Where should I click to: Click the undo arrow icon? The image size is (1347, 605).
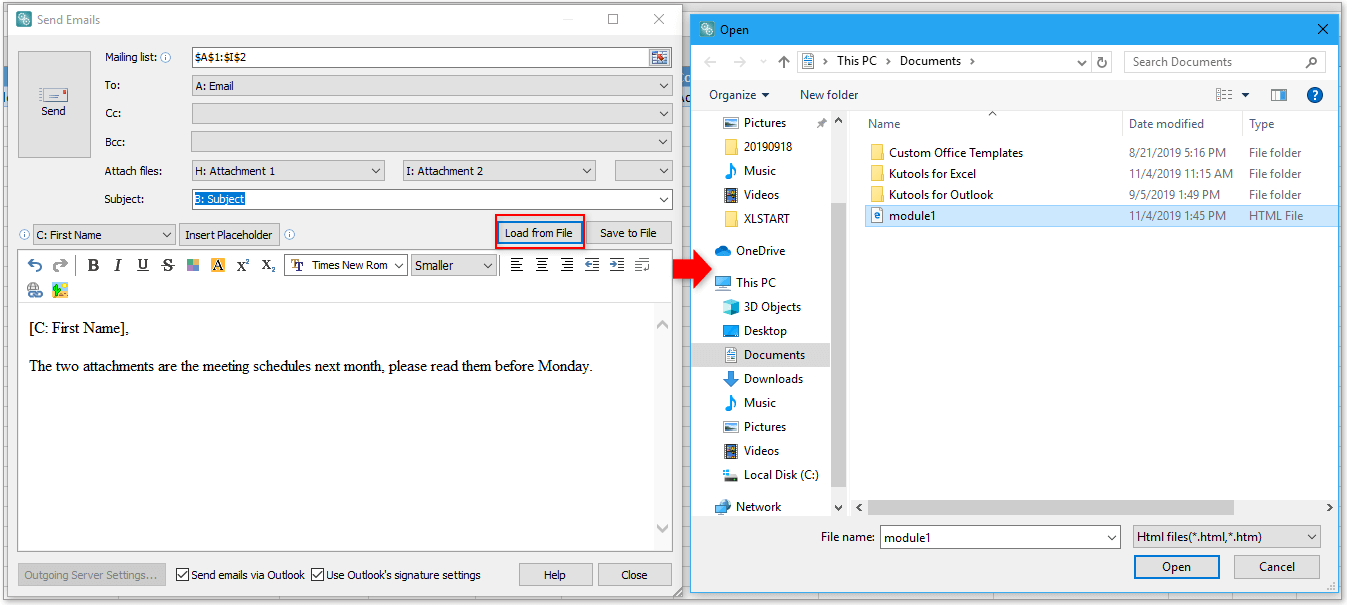point(35,265)
